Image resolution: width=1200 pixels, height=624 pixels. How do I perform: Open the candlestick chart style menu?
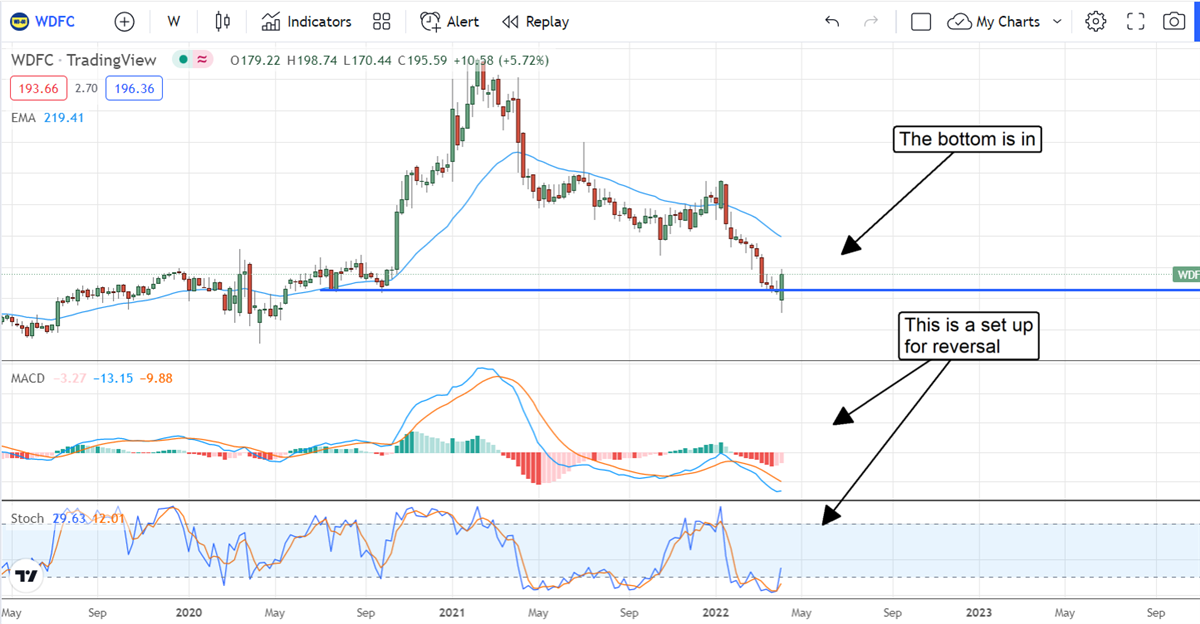click(x=222, y=21)
